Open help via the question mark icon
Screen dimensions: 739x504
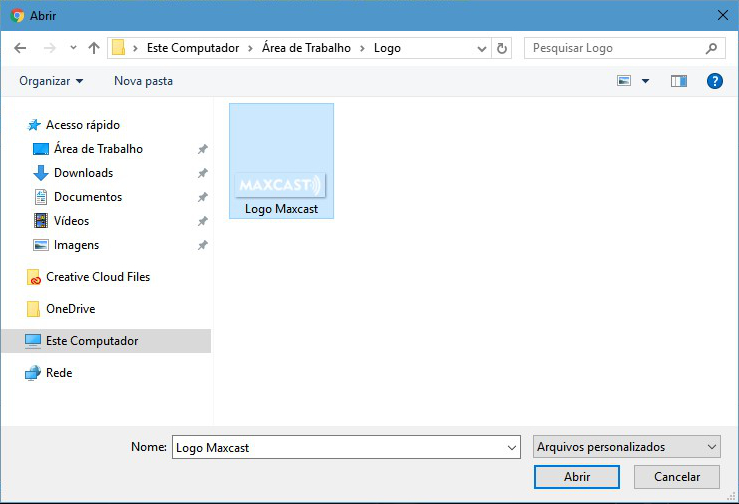[714, 81]
